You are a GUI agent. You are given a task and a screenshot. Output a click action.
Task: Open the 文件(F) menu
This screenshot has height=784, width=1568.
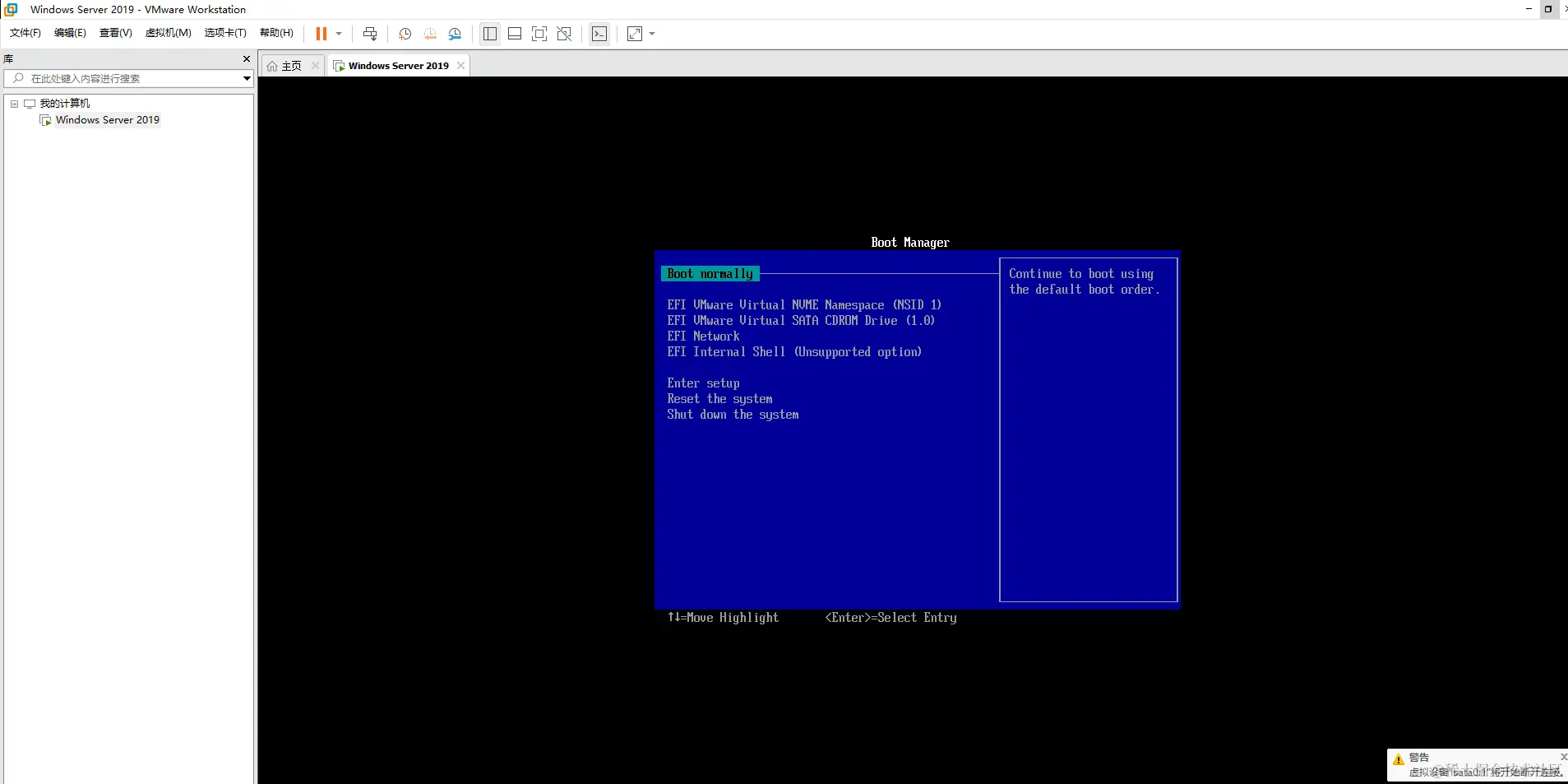pyautogui.click(x=25, y=33)
